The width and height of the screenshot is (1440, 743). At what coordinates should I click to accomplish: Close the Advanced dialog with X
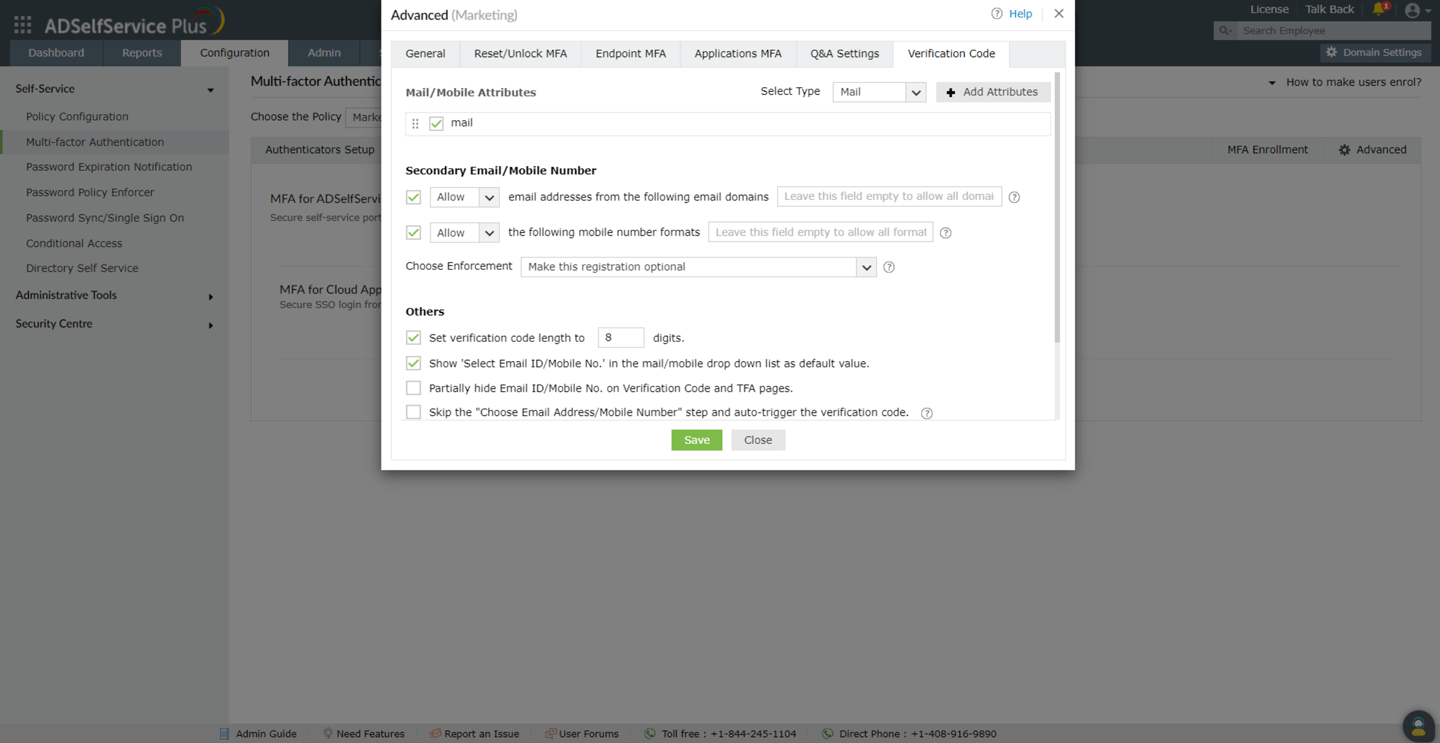pos(1059,14)
